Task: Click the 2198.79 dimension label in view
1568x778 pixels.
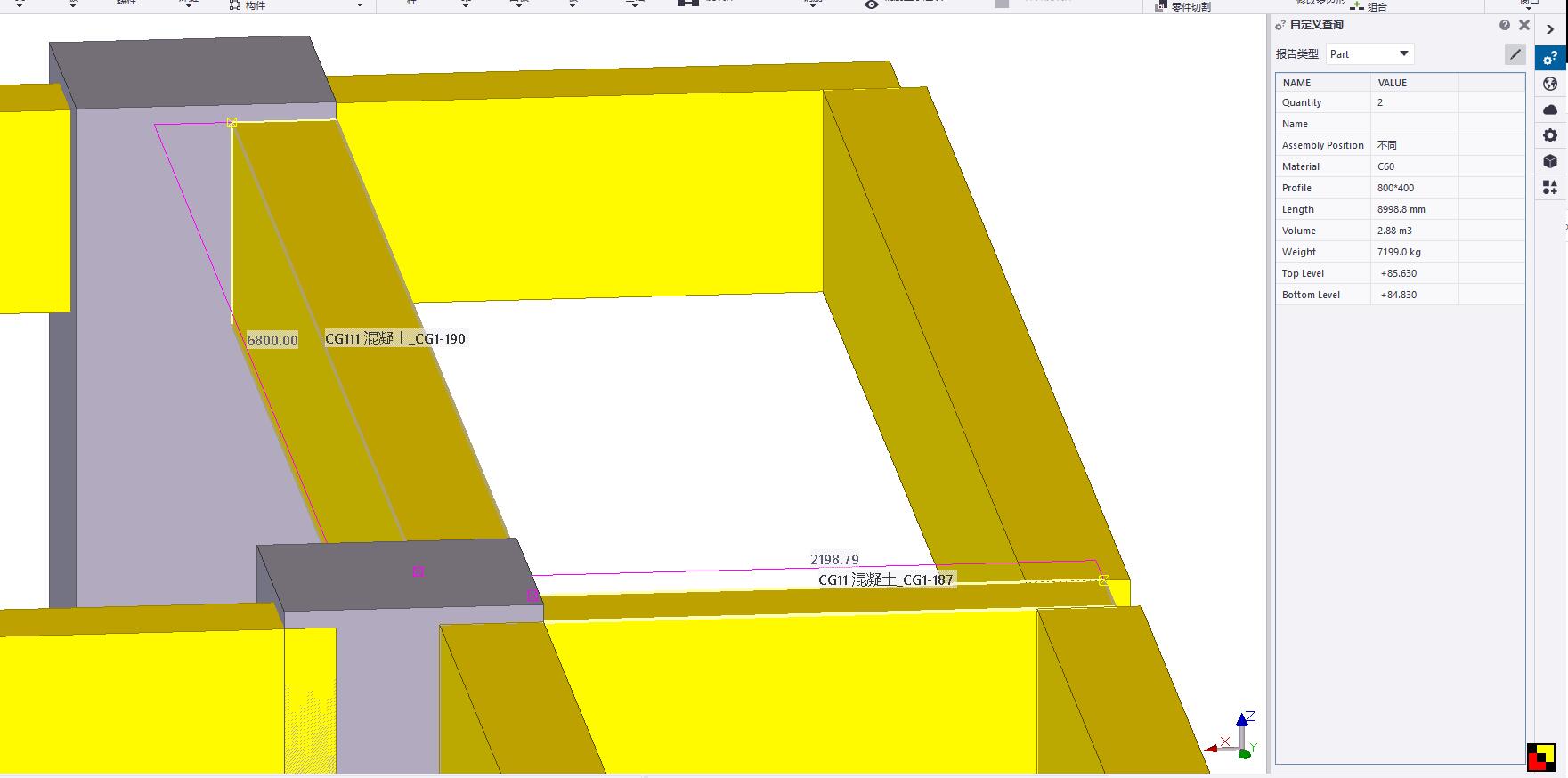Action: click(834, 559)
